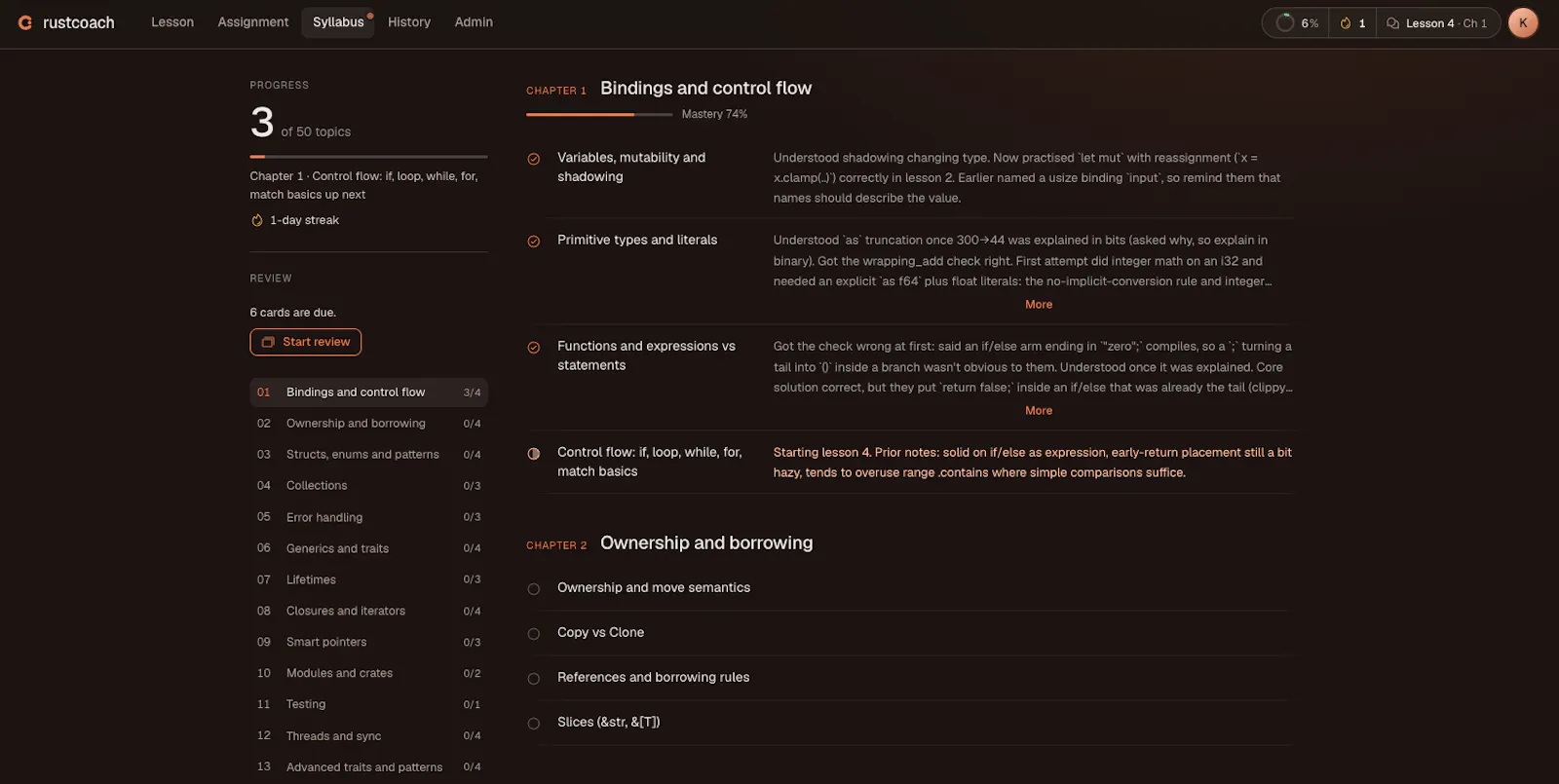
Task: Jump to chapter 08 Closures and iterators
Action: (x=368, y=611)
